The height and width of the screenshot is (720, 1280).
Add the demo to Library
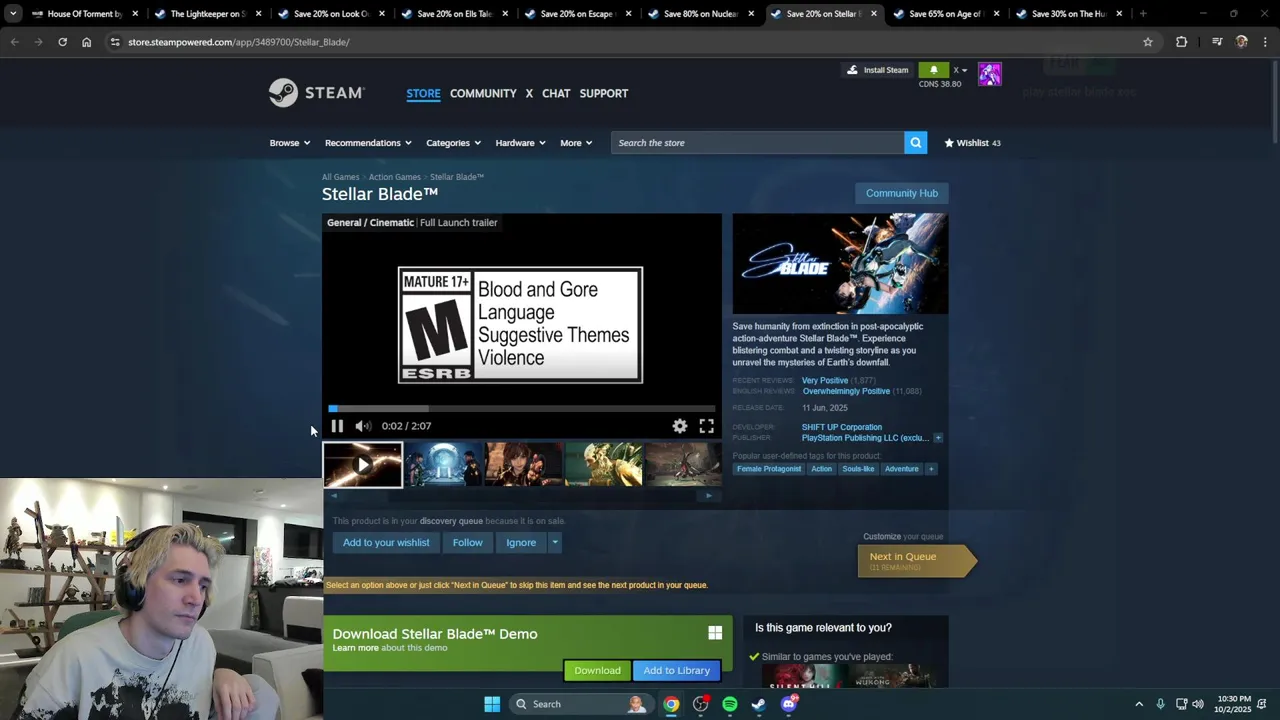[x=677, y=670]
